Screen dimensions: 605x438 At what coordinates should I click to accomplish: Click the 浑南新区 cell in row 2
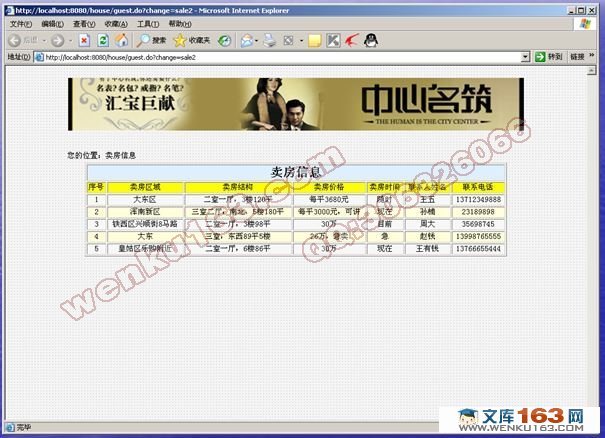[x=145, y=212]
